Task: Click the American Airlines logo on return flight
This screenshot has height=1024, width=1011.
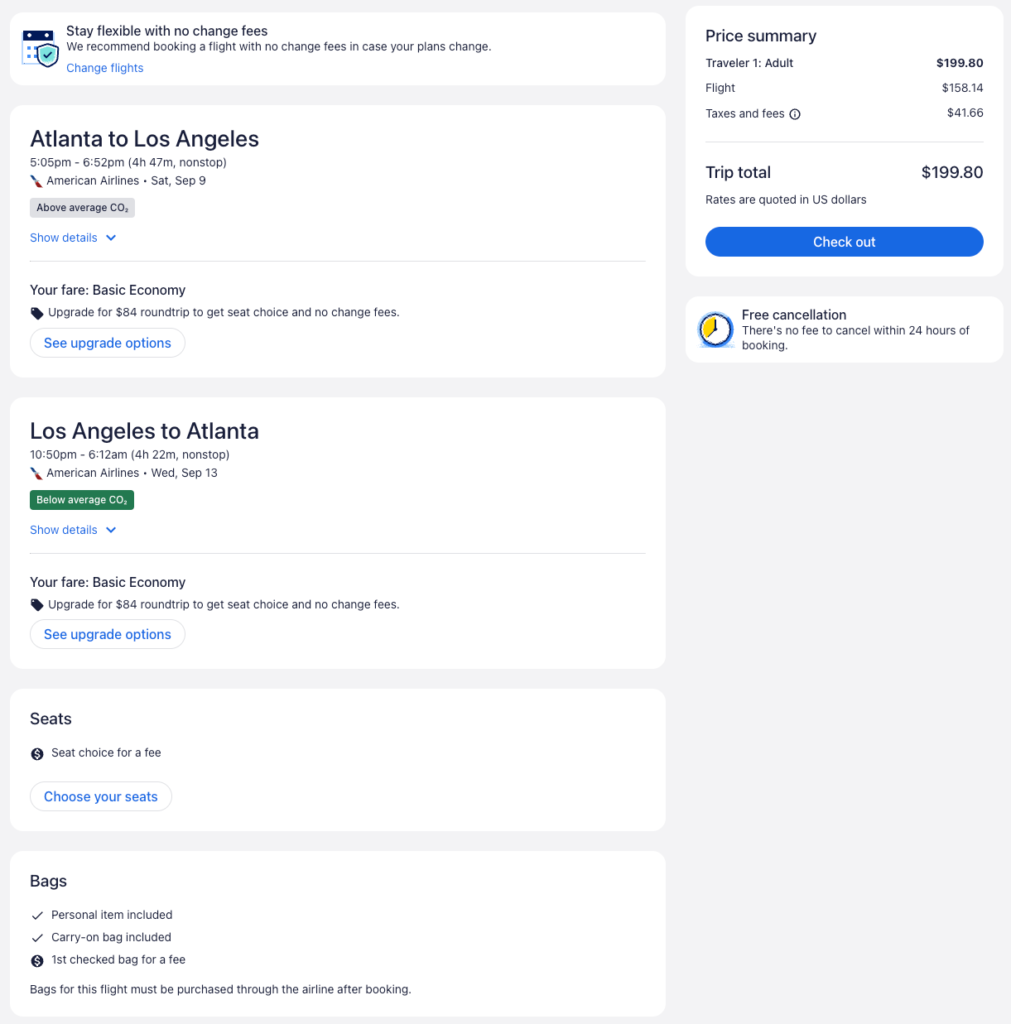Action: tap(37, 473)
